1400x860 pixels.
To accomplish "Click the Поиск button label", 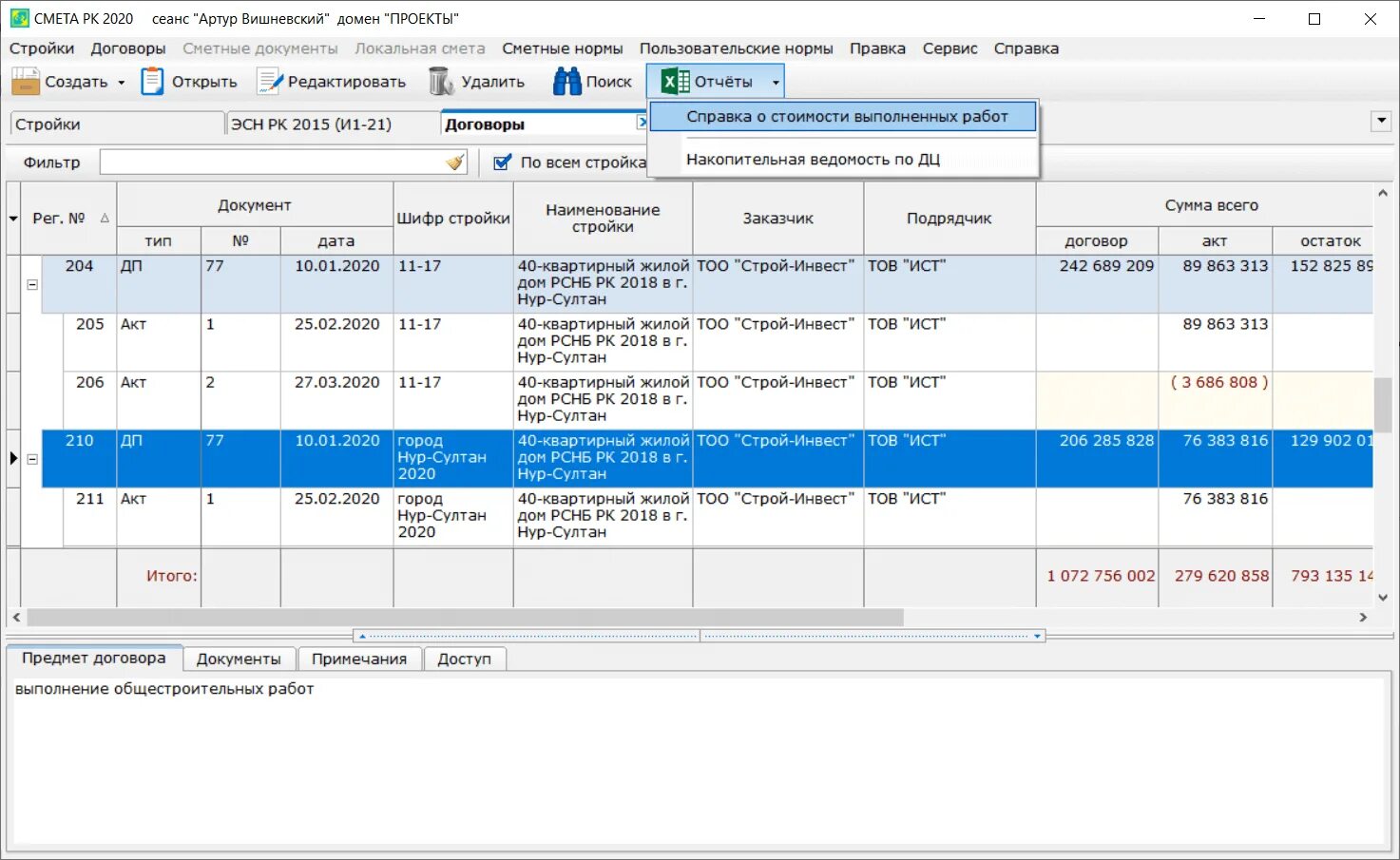I will (609, 82).
